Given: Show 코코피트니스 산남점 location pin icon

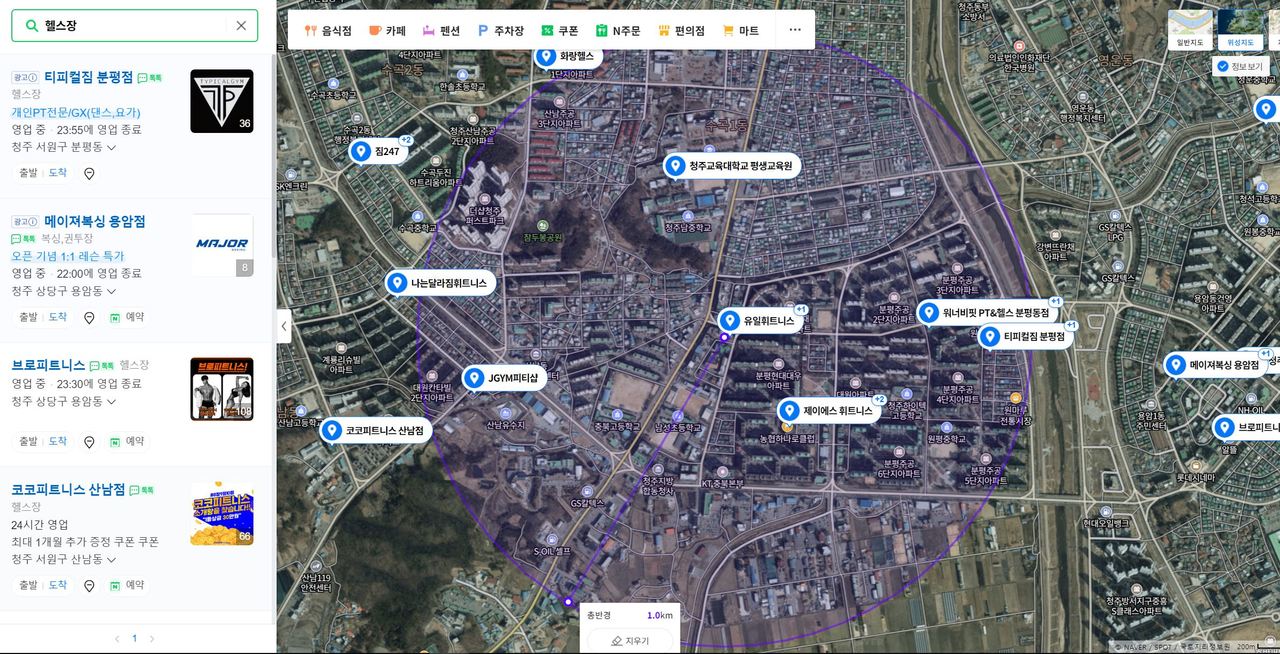Looking at the screenshot, I should pos(89,586).
